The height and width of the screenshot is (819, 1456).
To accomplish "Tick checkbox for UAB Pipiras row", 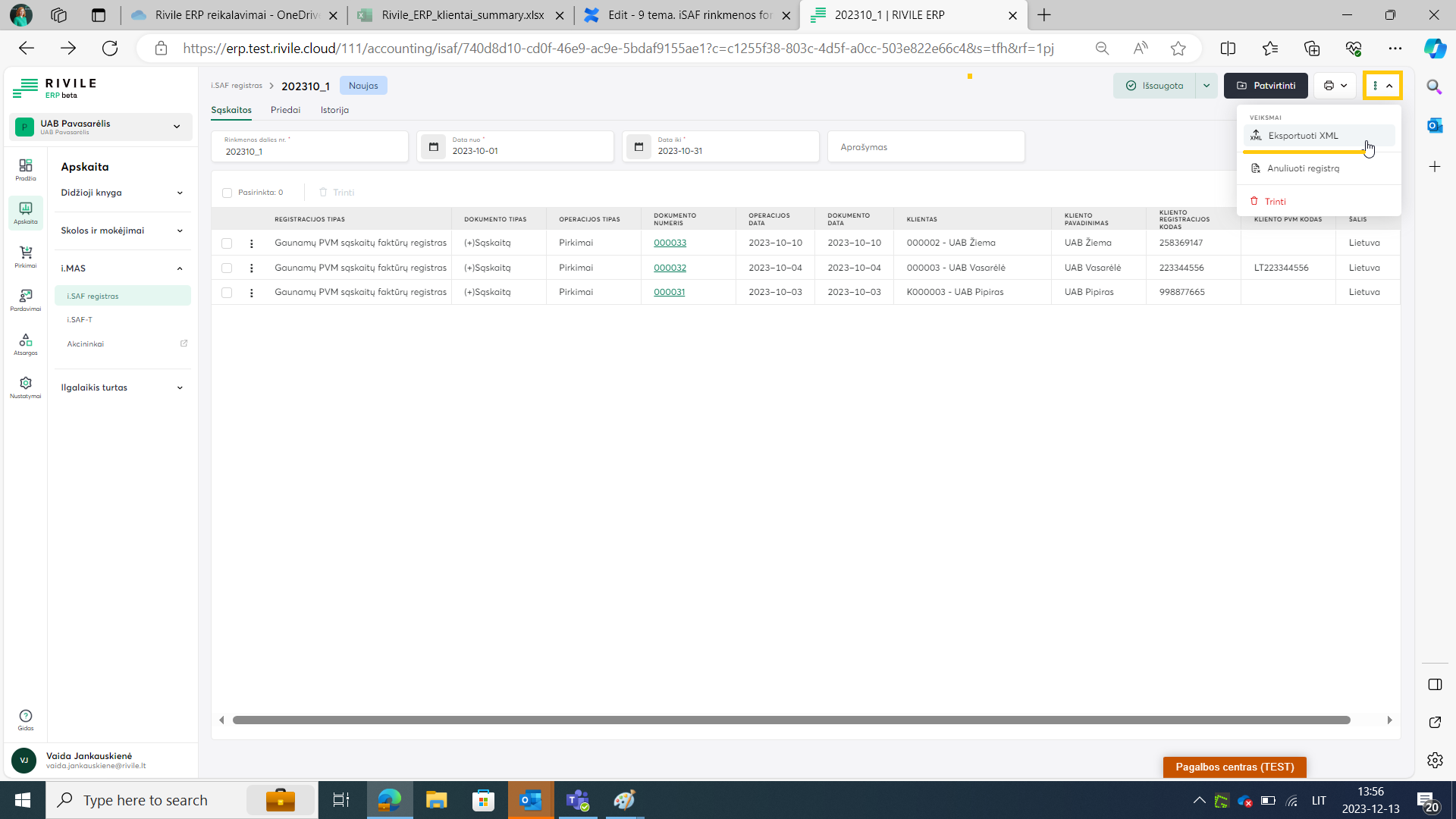I will pos(227,293).
